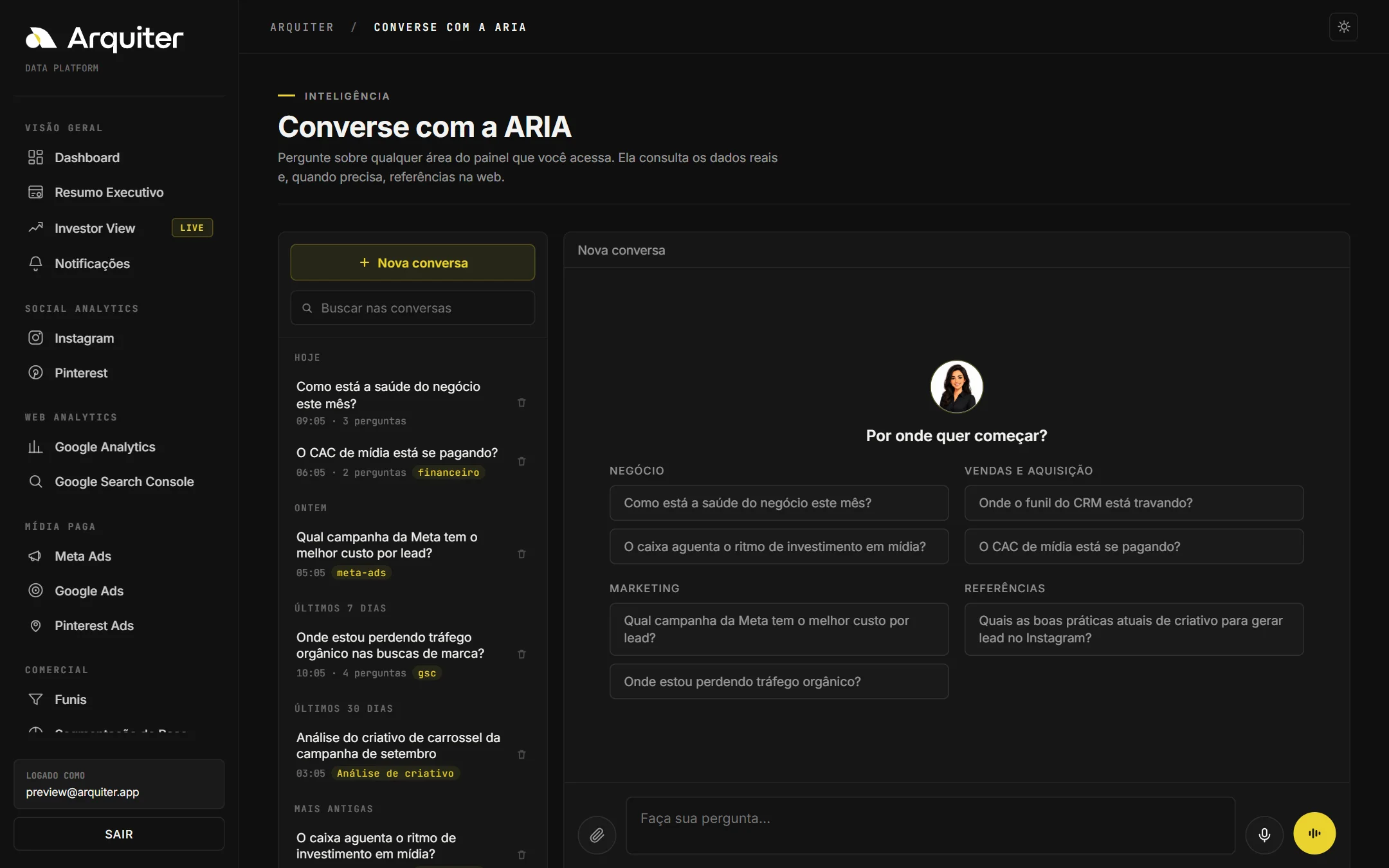Image resolution: width=1389 pixels, height=868 pixels.
Task: Delete the 'O CAC de mídia' conversation in list
Action: pos(522,461)
